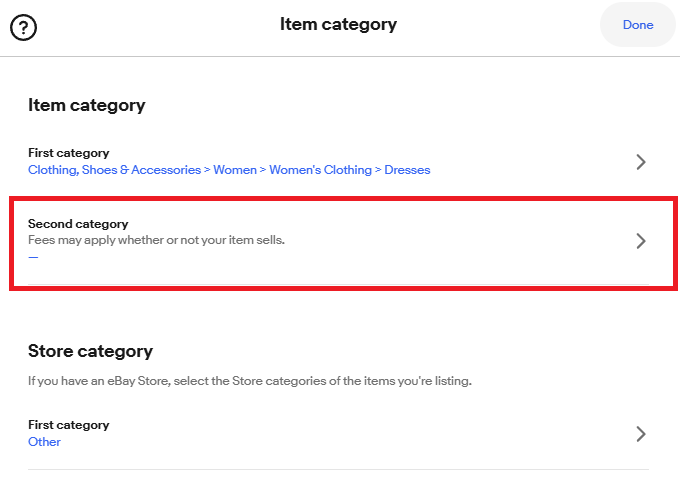Click the "Item category" page title
Viewport: 680px width, 490px height.
tap(338, 25)
